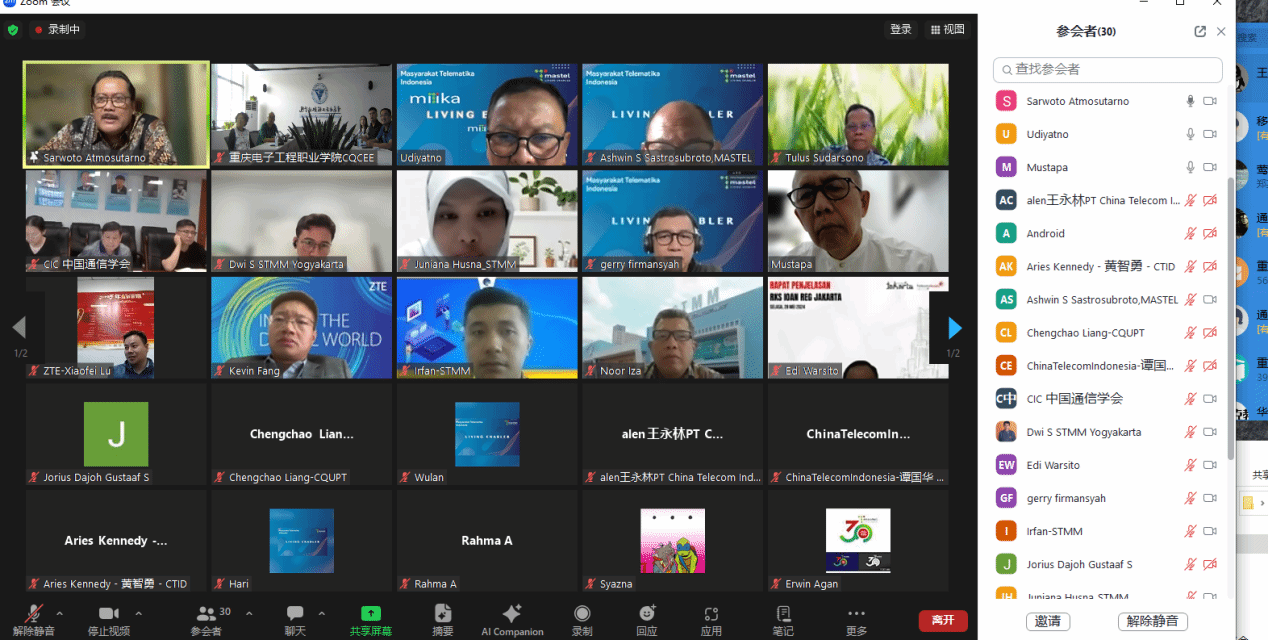This screenshot has height=640, width=1268.
Task: Toggle participants (参会者) panel from toolbar
Action: (x=206, y=614)
